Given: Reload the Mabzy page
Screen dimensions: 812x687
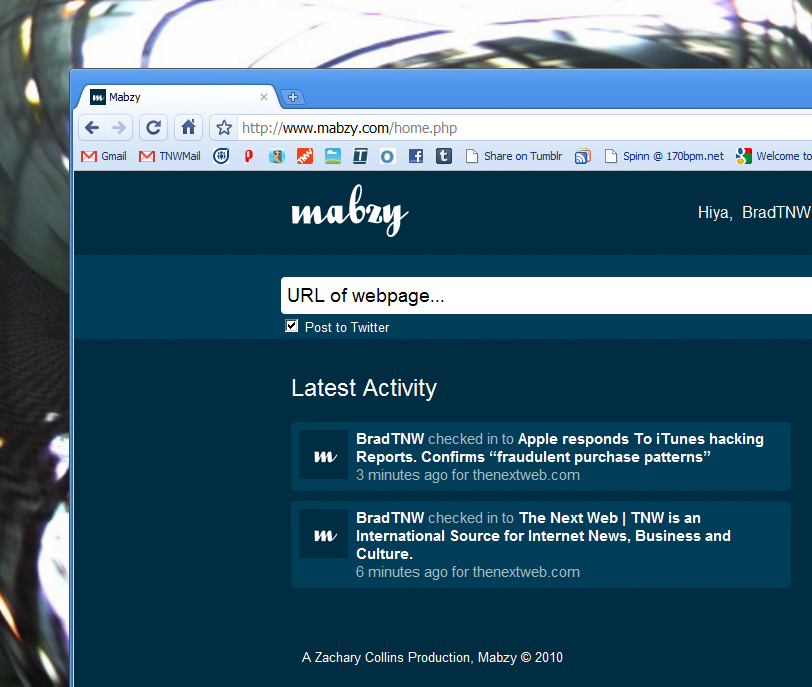Looking at the screenshot, I should 153,127.
